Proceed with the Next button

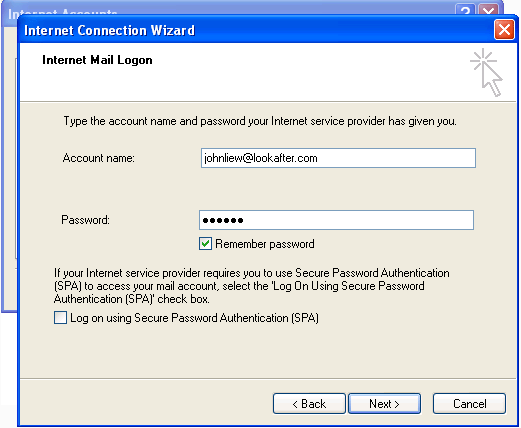tap(384, 404)
